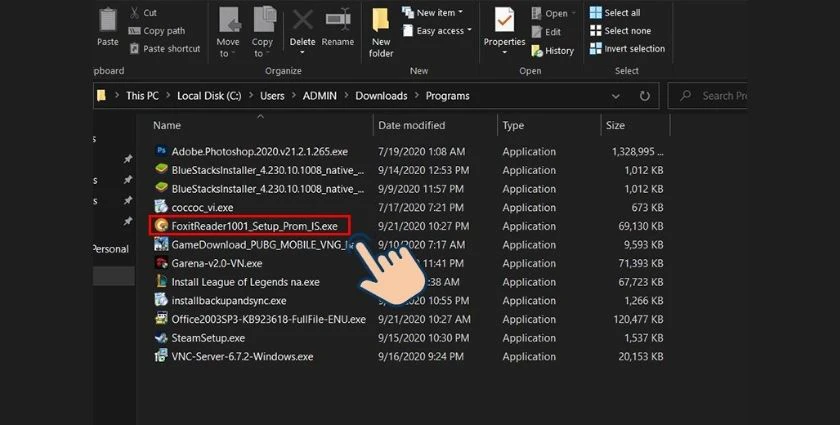Click the Delete X icon
This screenshot has height=425, width=840.
[303, 20]
